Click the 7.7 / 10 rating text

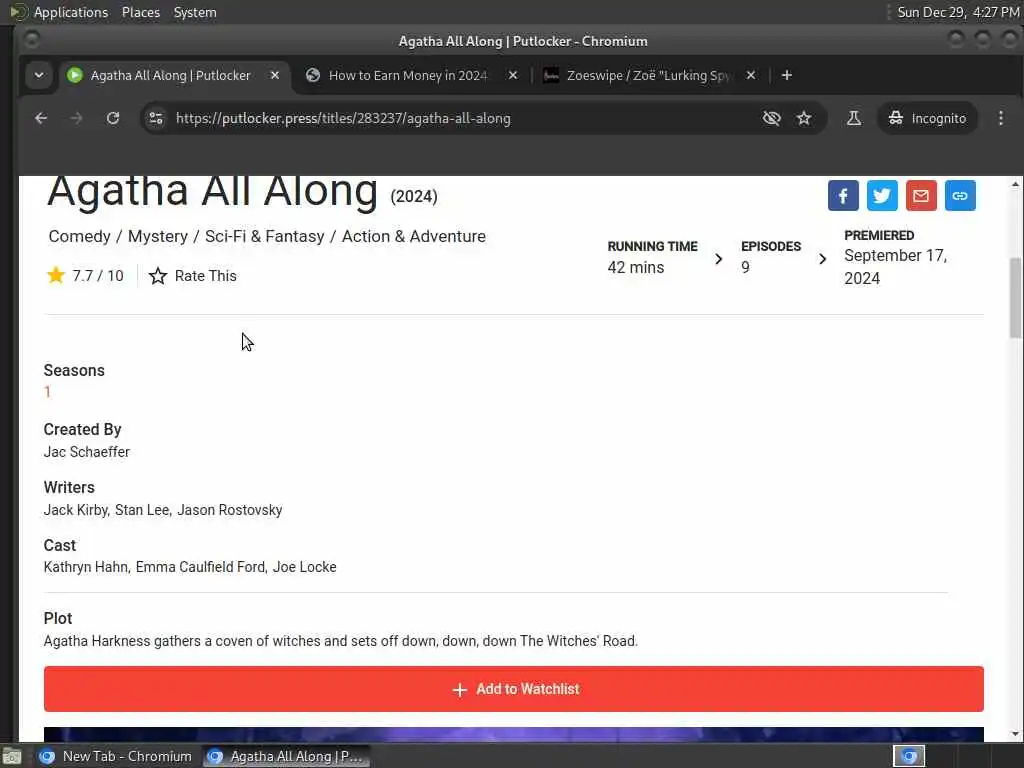tap(98, 276)
